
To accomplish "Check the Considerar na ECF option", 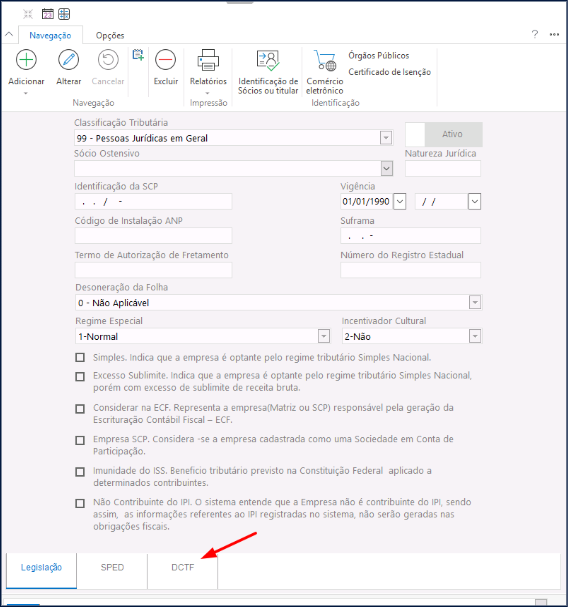I will [80, 409].
